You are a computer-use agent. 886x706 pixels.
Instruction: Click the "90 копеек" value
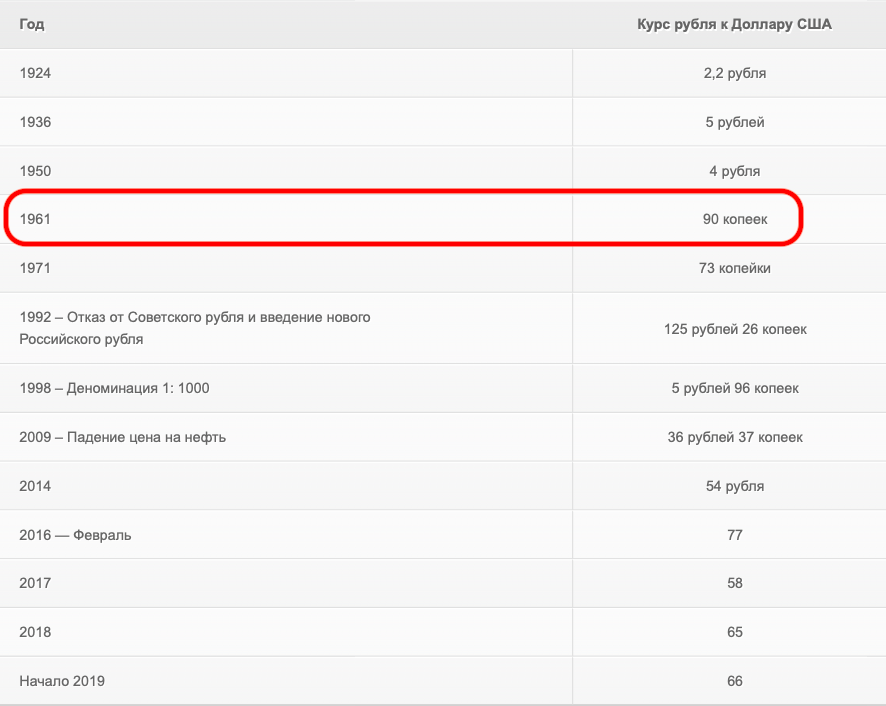(735, 219)
